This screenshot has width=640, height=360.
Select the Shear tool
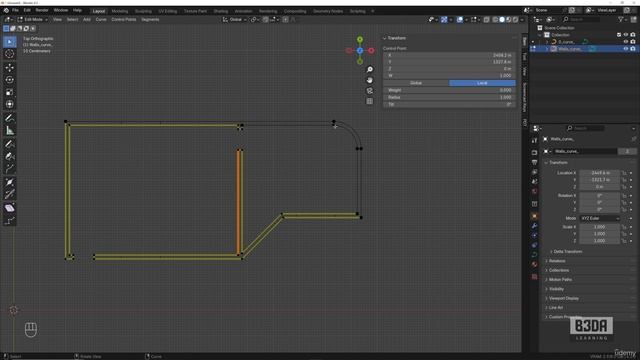[9, 208]
